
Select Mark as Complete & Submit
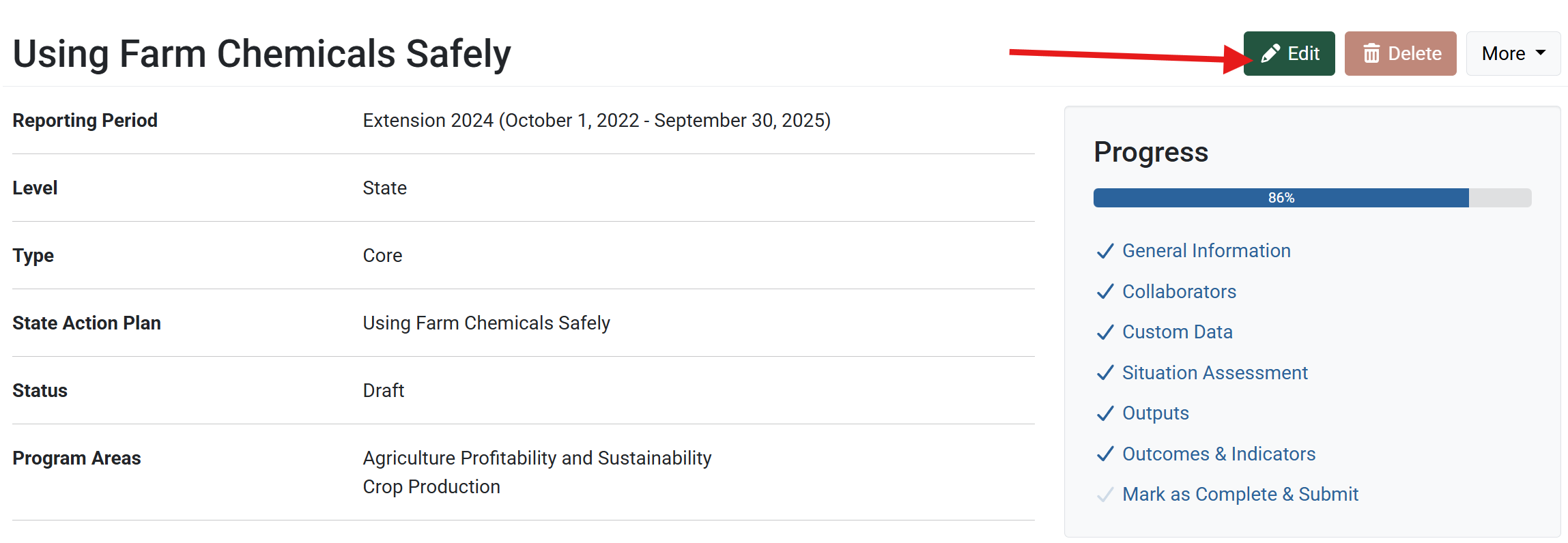click(1240, 495)
